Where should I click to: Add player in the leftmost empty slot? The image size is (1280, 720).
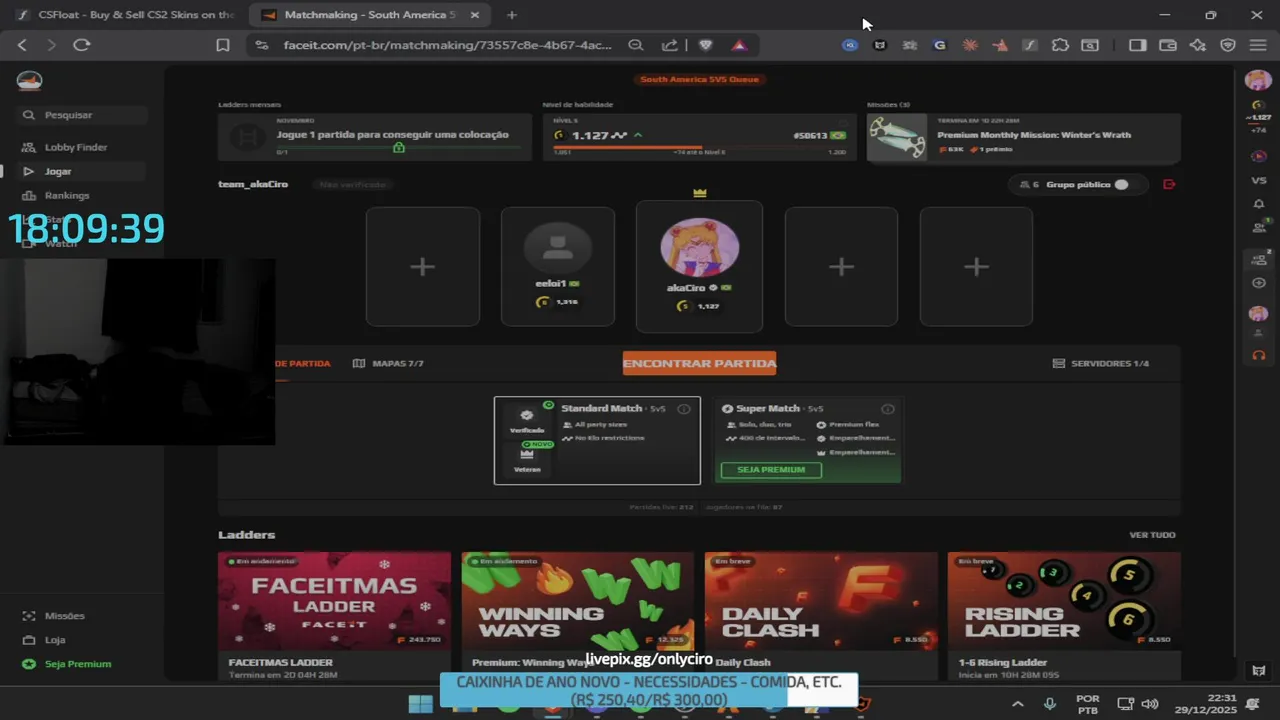422,266
